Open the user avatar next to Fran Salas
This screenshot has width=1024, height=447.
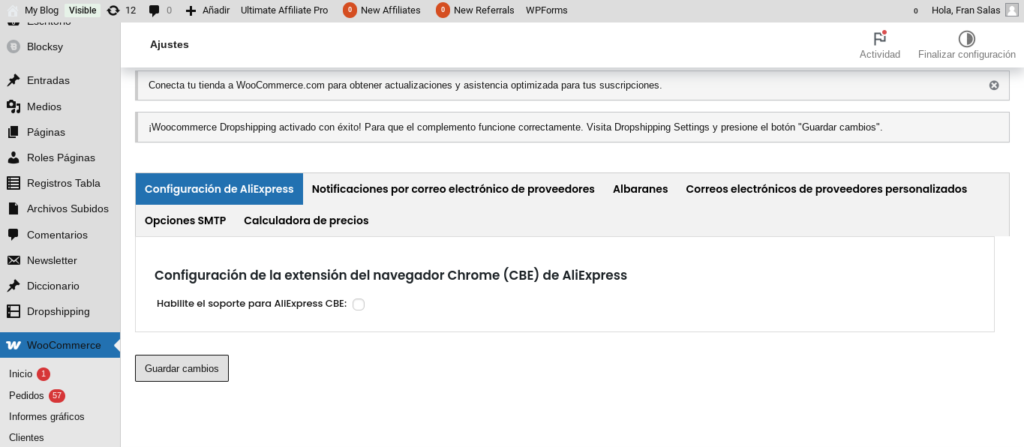tap(1012, 10)
